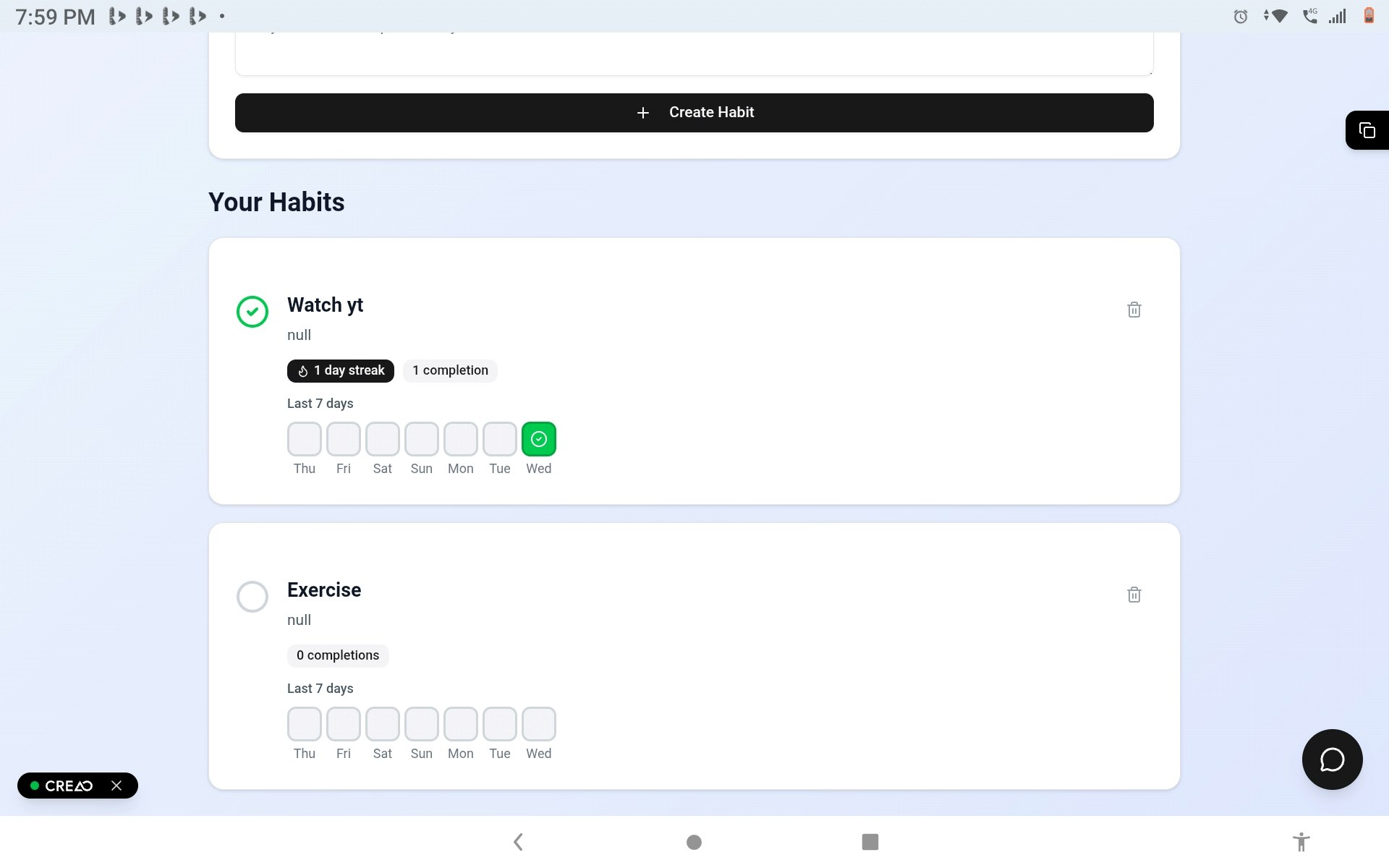Screen dimensions: 1389x868
Task: Mark Exercise as complete via empty circle
Action: [x=252, y=597]
